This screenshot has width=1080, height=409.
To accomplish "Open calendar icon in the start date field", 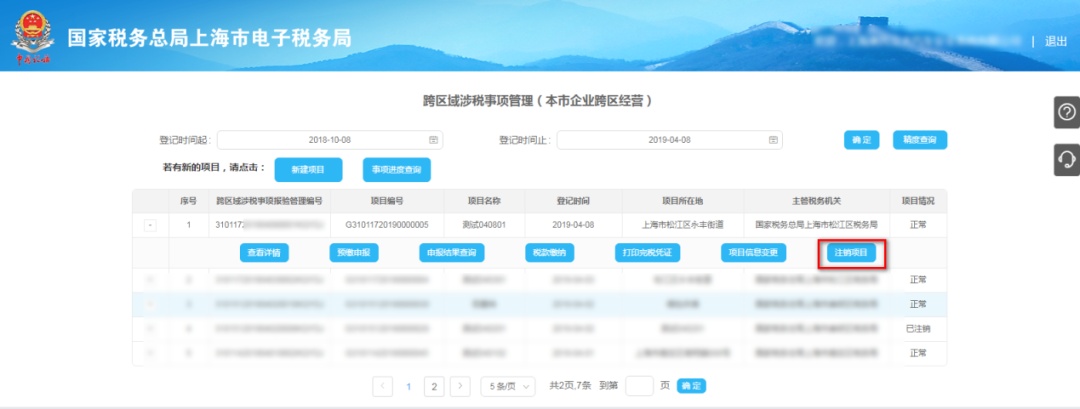I will coord(434,140).
